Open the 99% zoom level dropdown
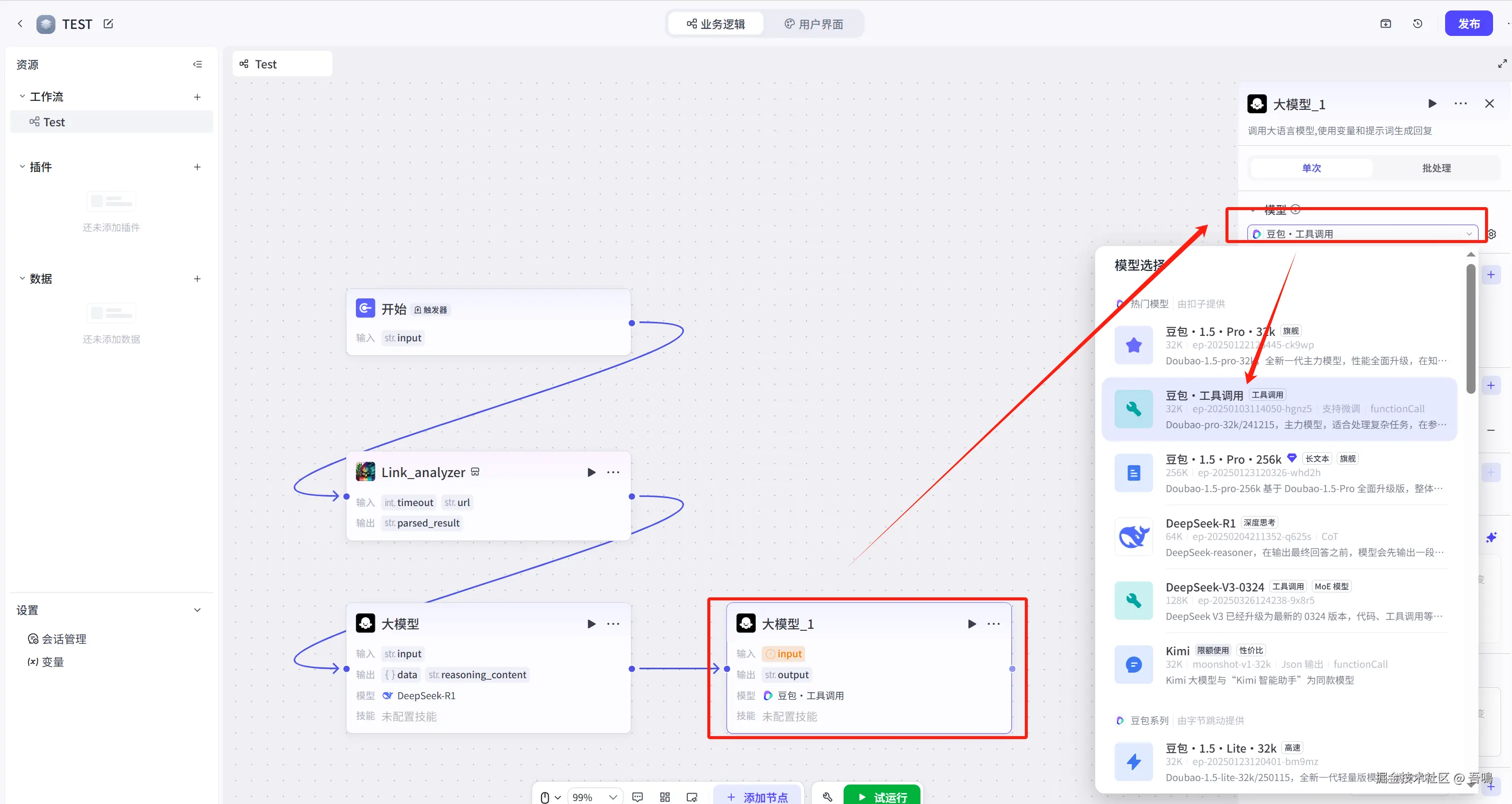This screenshot has height=804, width=1512. 594,797
